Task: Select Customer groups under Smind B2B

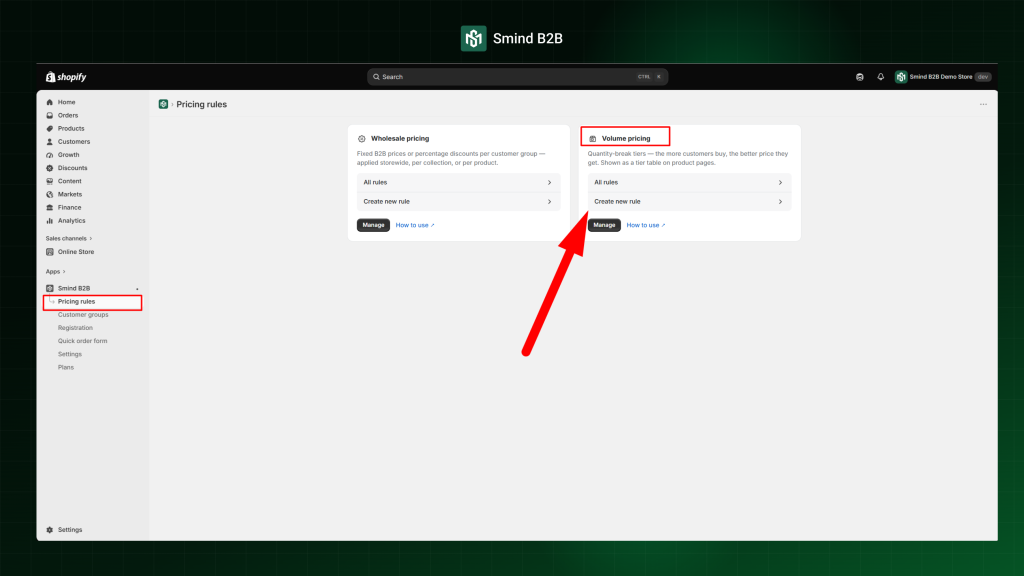Action: 83,315
